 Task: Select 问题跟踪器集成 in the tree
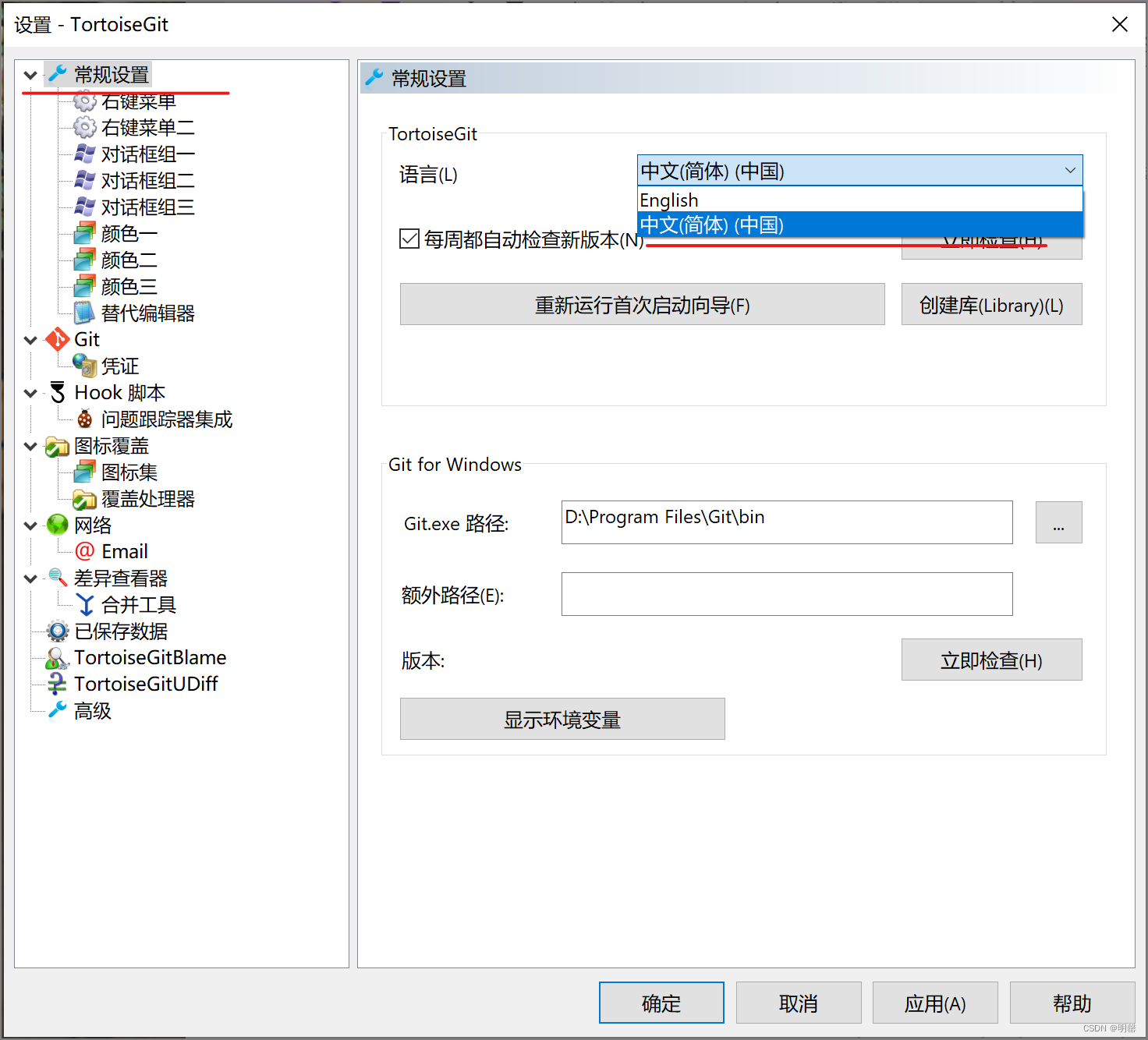tap(166, 419)
